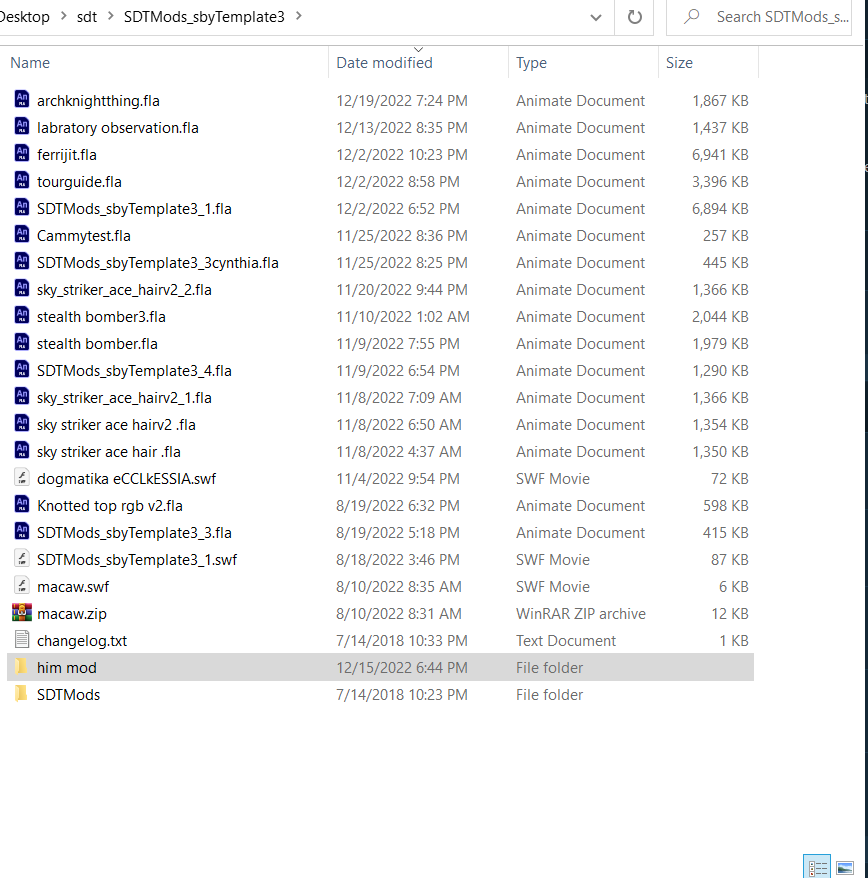Click the Size column header
868x878 pixels.
point(679,63)
